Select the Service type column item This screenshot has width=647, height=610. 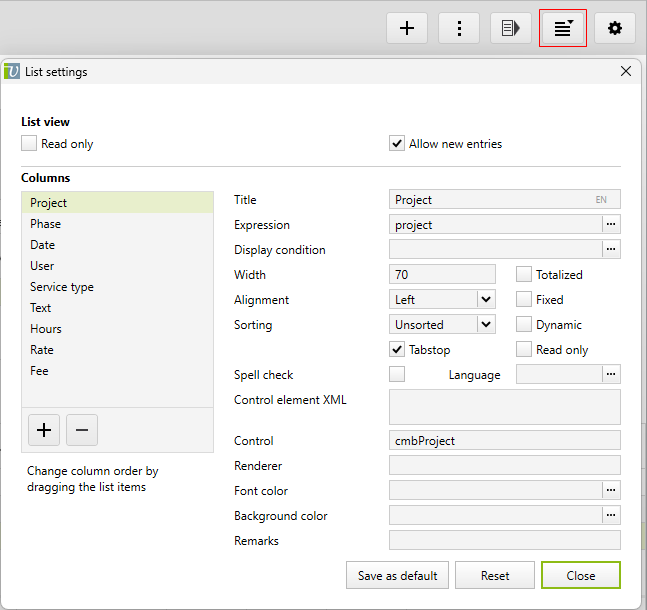(62, 287)
